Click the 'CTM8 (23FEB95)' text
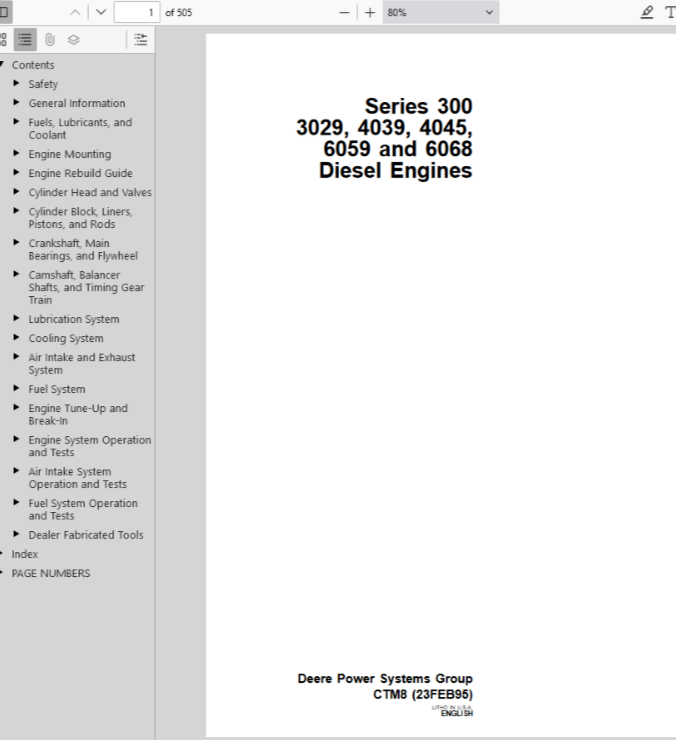 (423, 694)
